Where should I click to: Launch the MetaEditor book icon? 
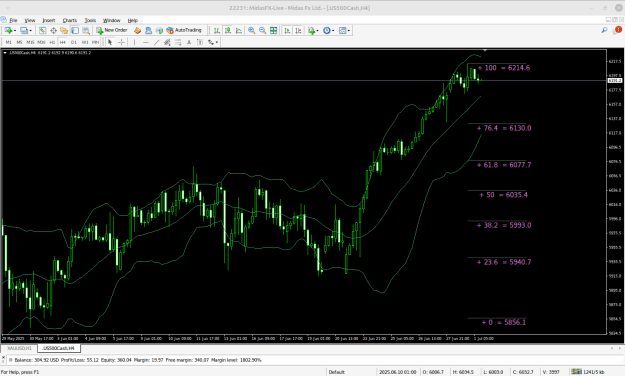(x=137, y=30)
